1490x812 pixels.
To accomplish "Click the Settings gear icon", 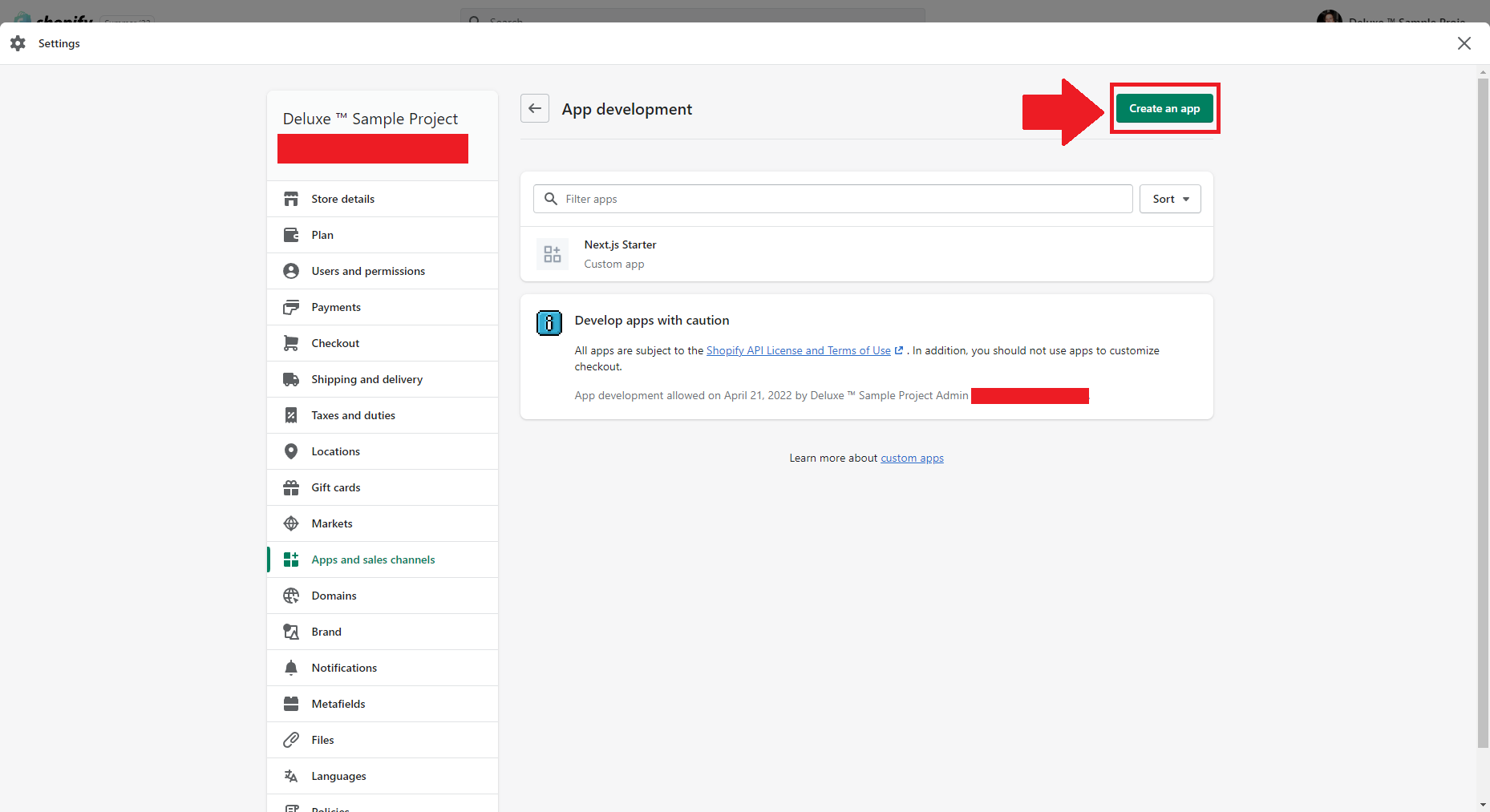I will pyautogui.click(x=18, y=43).
